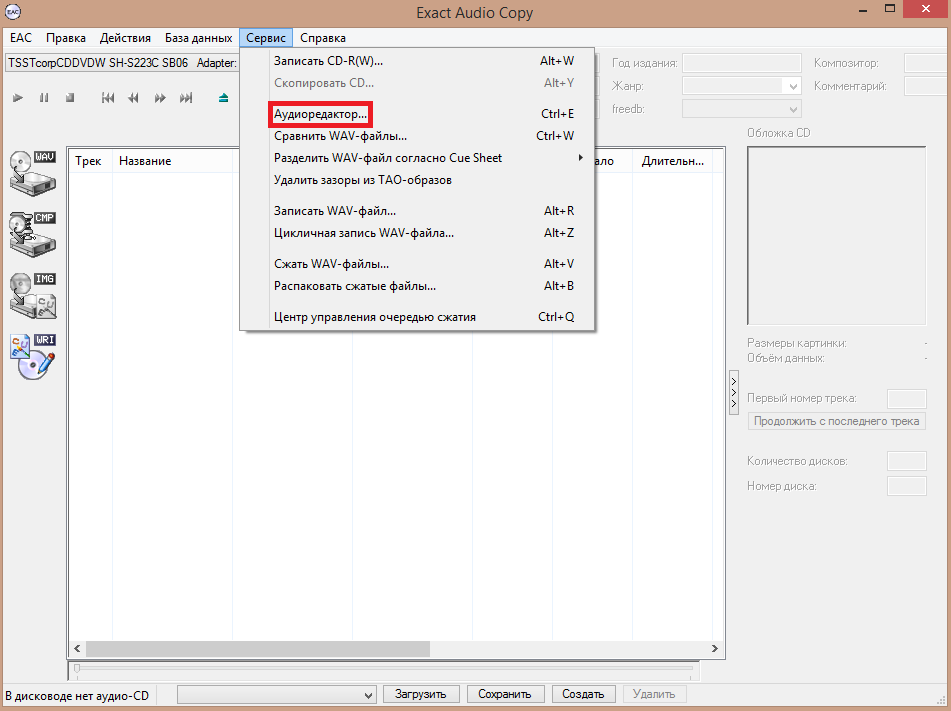Click the Загрузить button
This screenshot has height=711, width=951.
pos(421,694)
